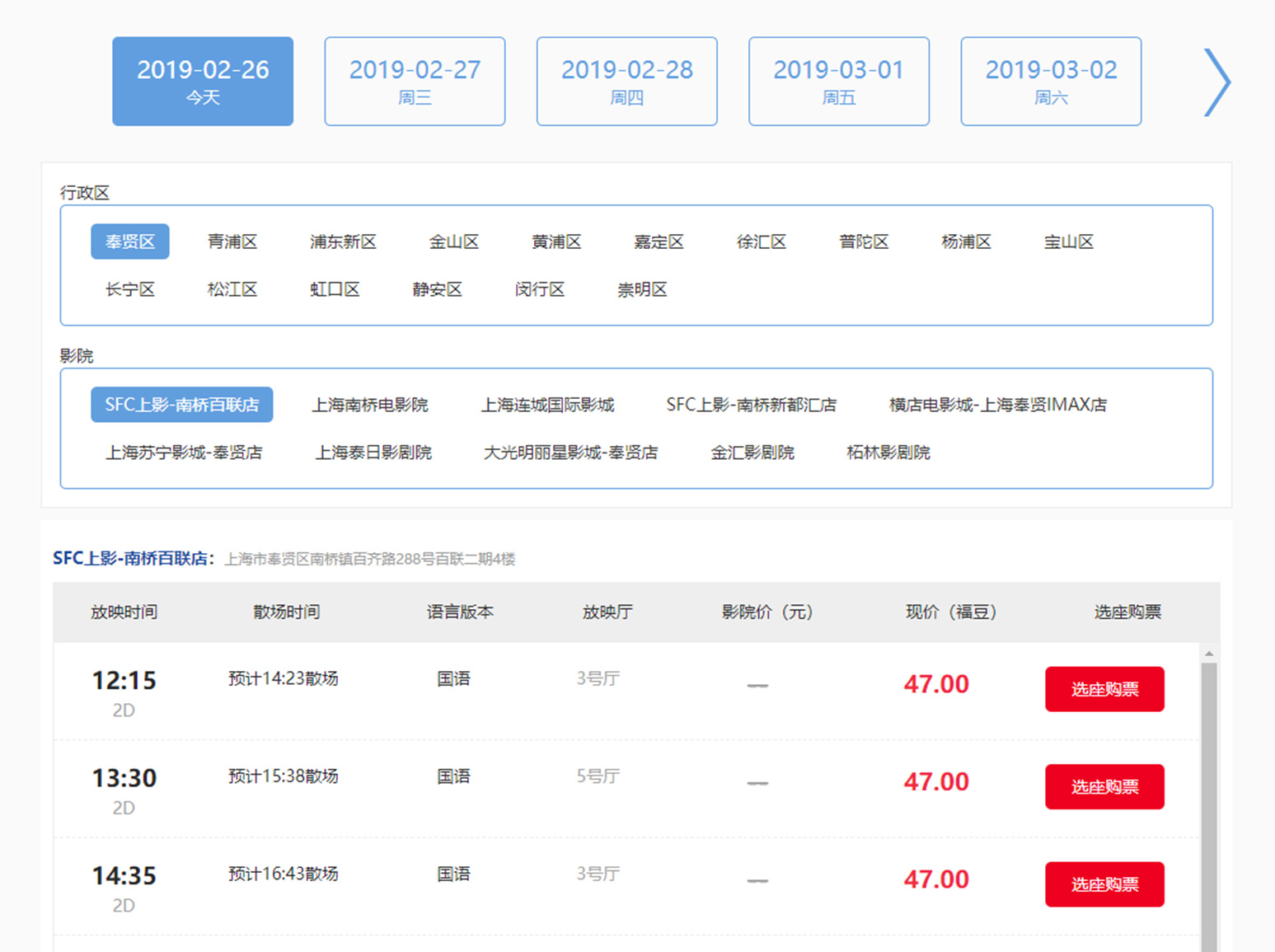This screenshot has height=952, width=1275.
Task: Switch to 上海苏宁影城-奉贤店 cinema
Action: (185, 452)
